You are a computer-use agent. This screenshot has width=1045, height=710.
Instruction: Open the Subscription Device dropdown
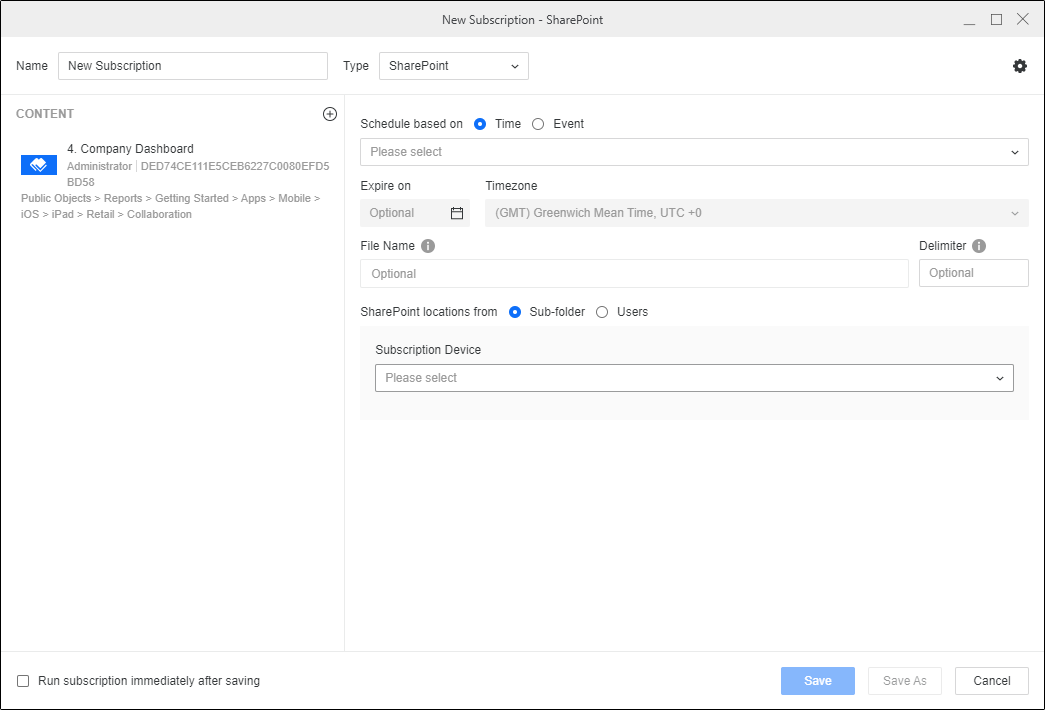click(693, 378)
